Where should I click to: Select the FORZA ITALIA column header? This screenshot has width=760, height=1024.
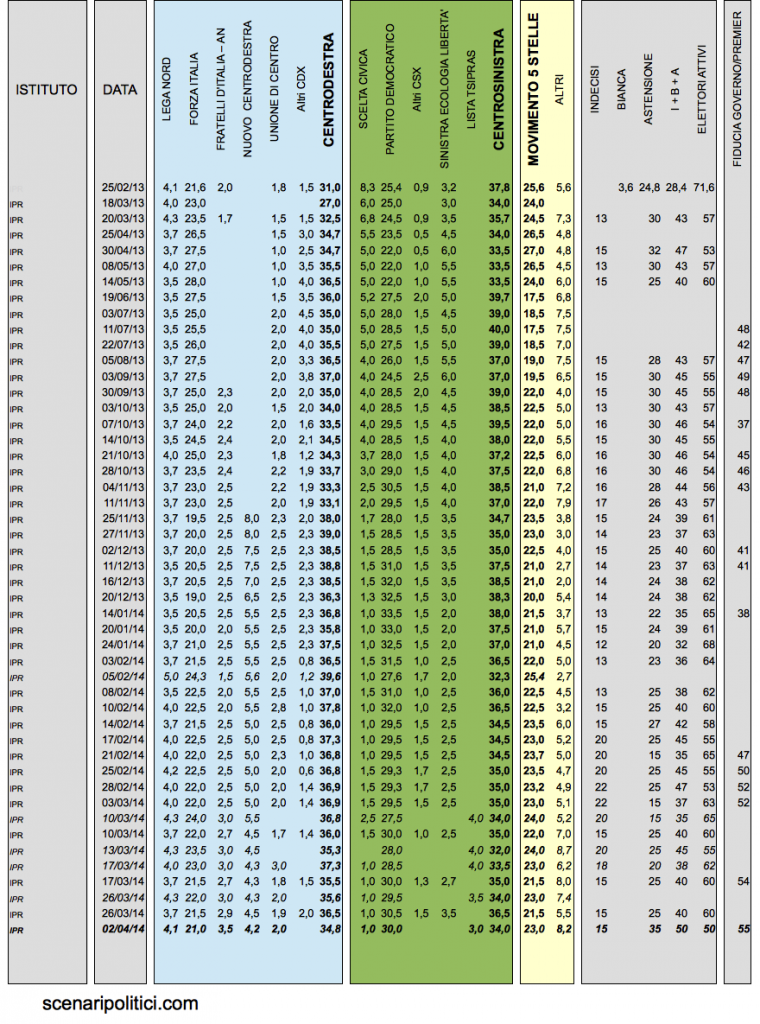pos(193,89)
